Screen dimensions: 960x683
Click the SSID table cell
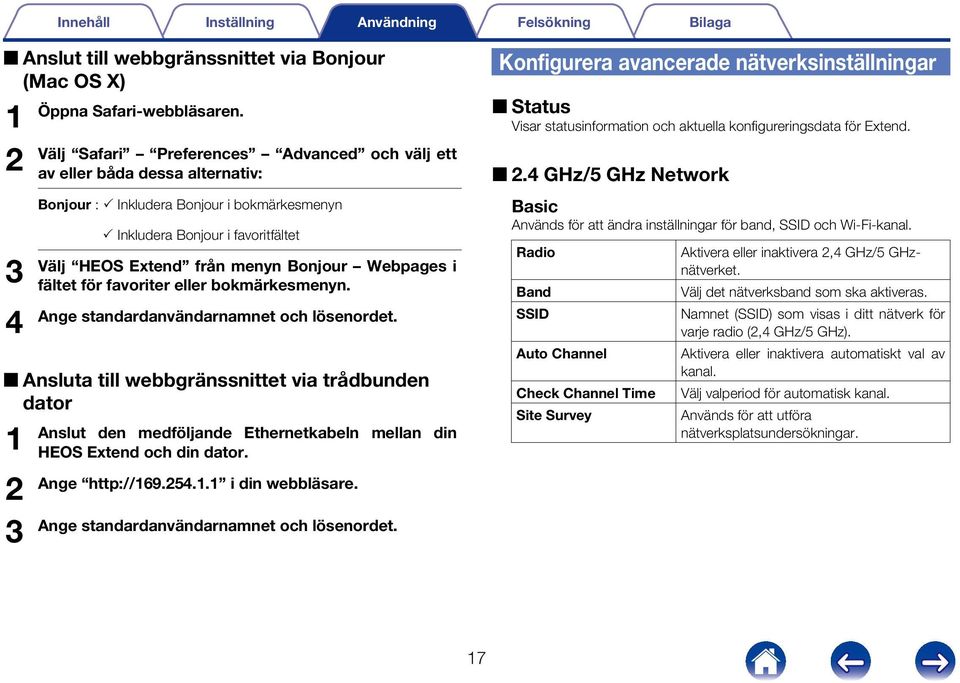tap(594, 323)
